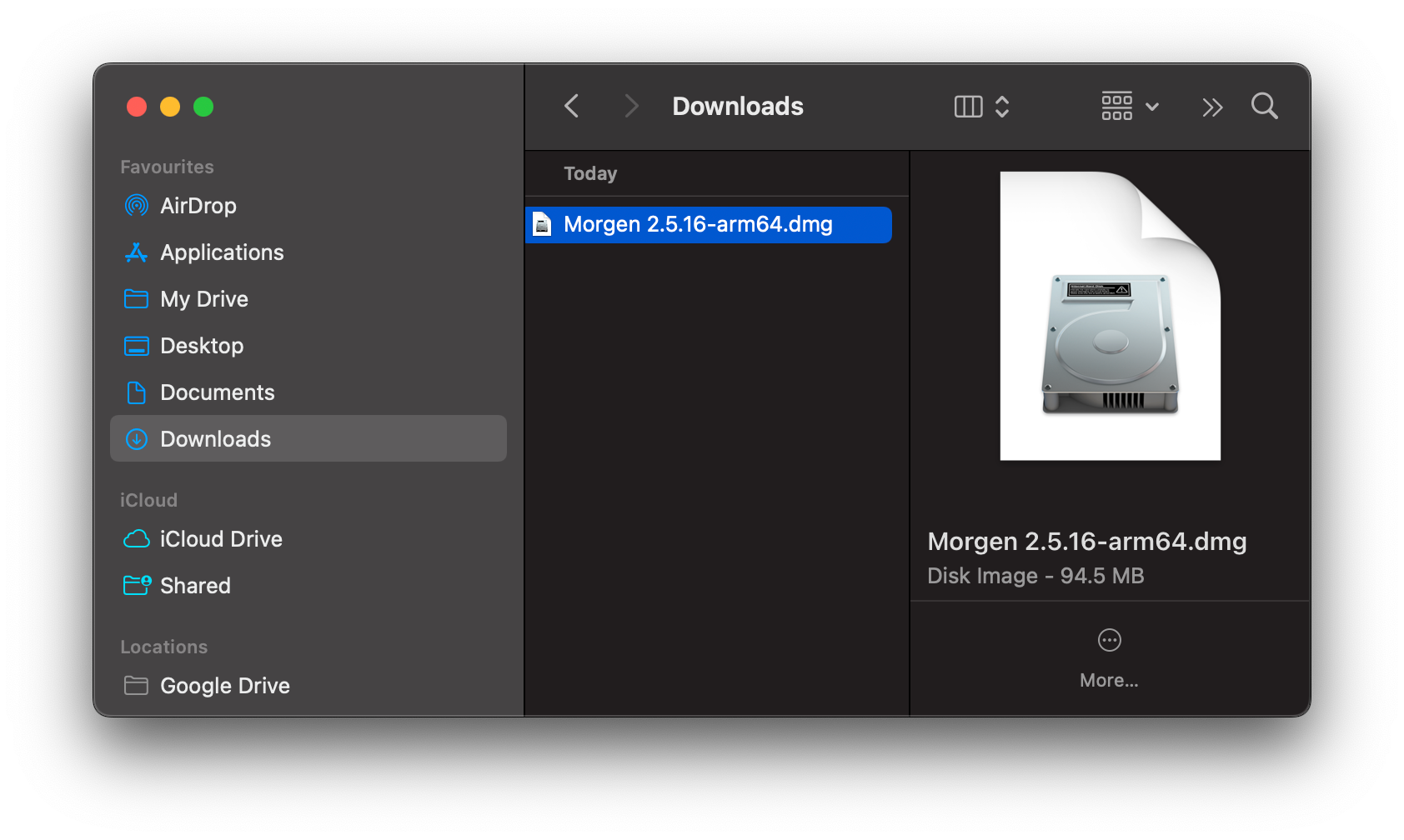1404x840 pixels.
Task: Go to Desktop from sidebar
Action: point(308,345)
